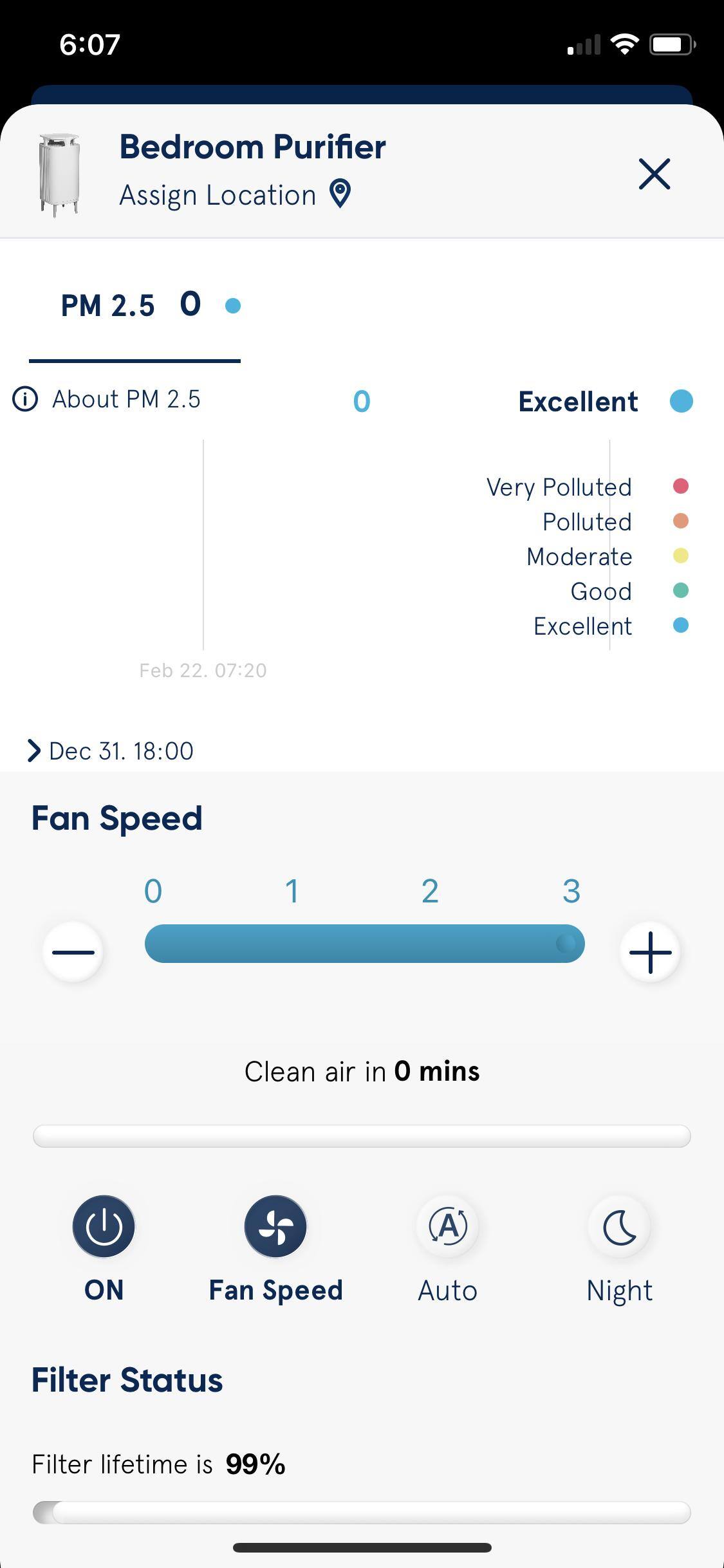Close the Bedroom Purifier panel

[654, 174]
